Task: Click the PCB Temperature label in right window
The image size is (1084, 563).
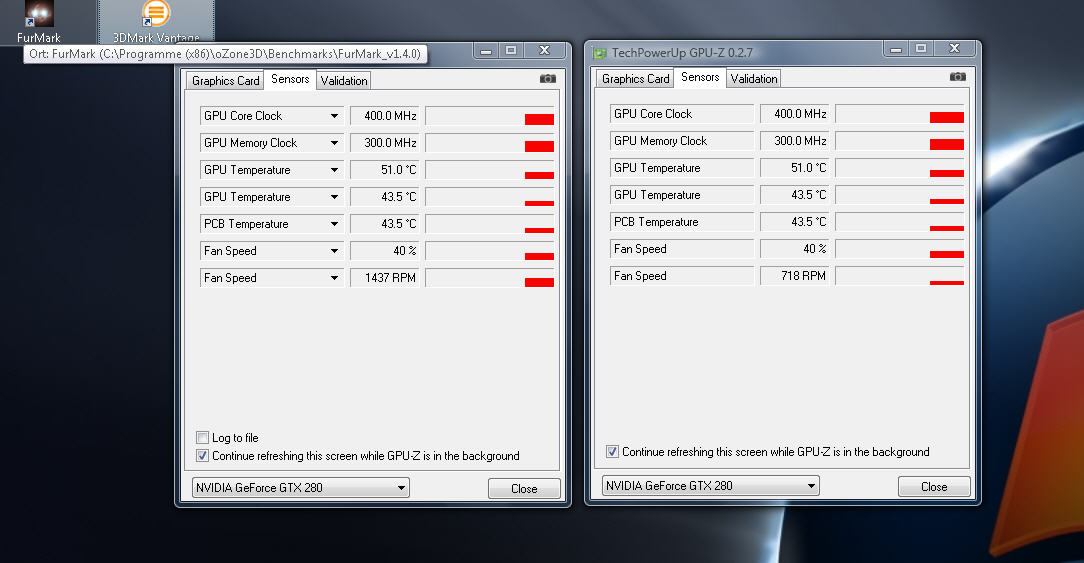Action: point(682,221)
